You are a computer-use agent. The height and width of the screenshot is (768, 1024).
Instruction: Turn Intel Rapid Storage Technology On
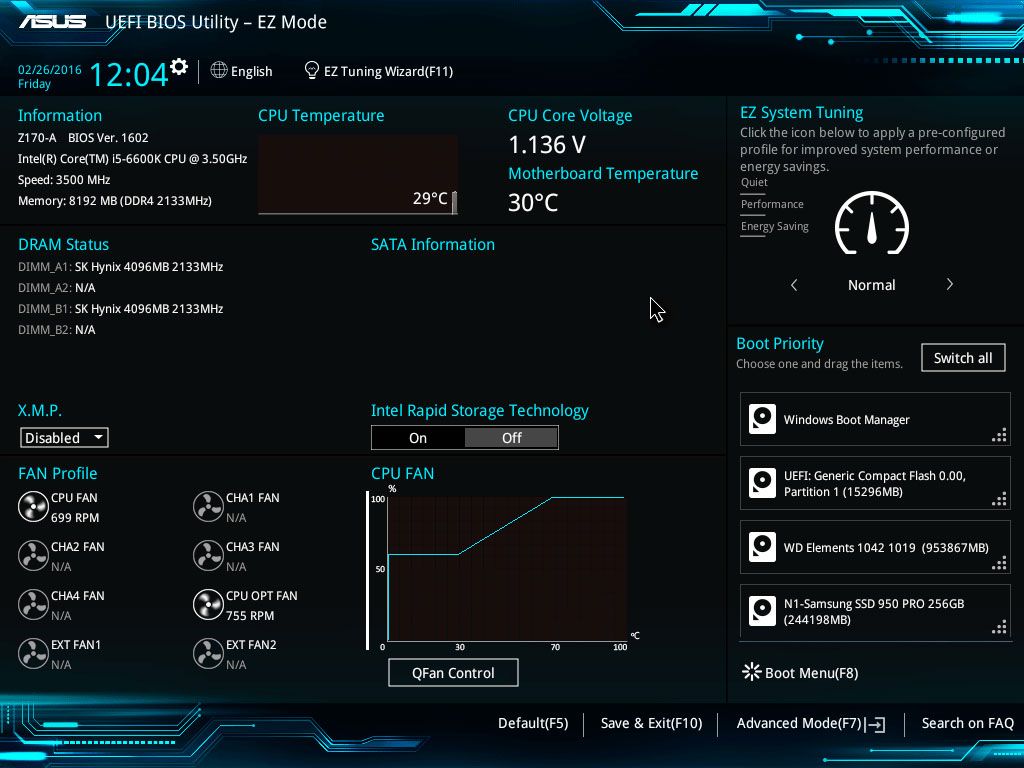(418, 438)
